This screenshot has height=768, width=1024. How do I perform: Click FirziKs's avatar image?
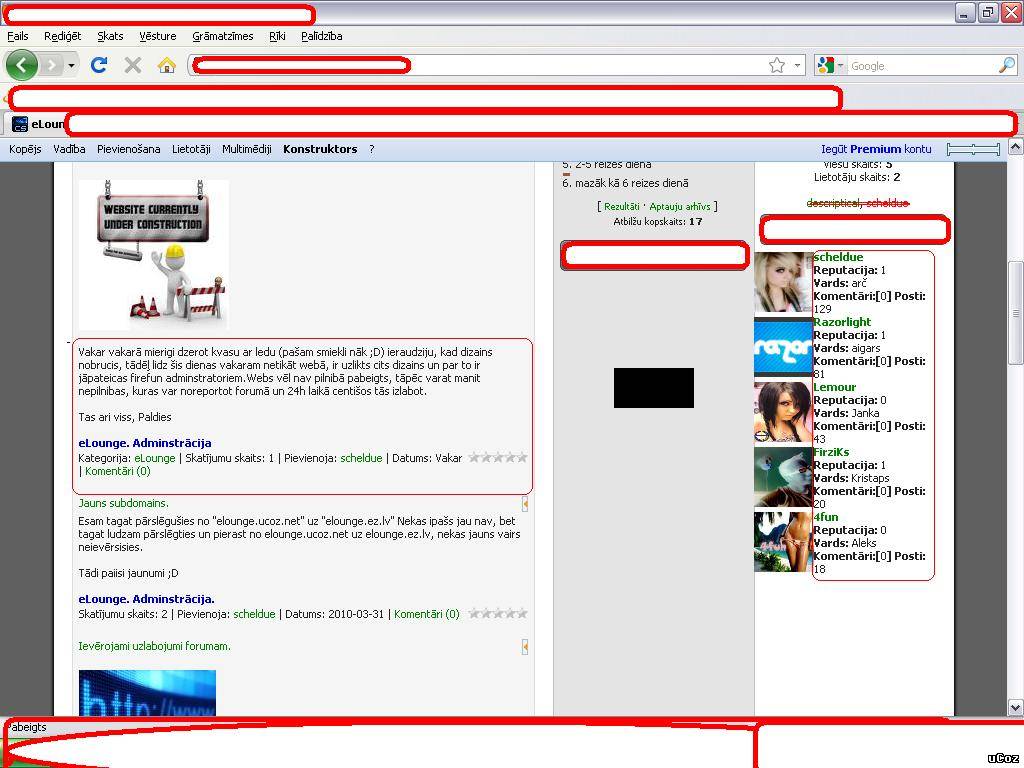pyautogui.click(x=783, y=477)
